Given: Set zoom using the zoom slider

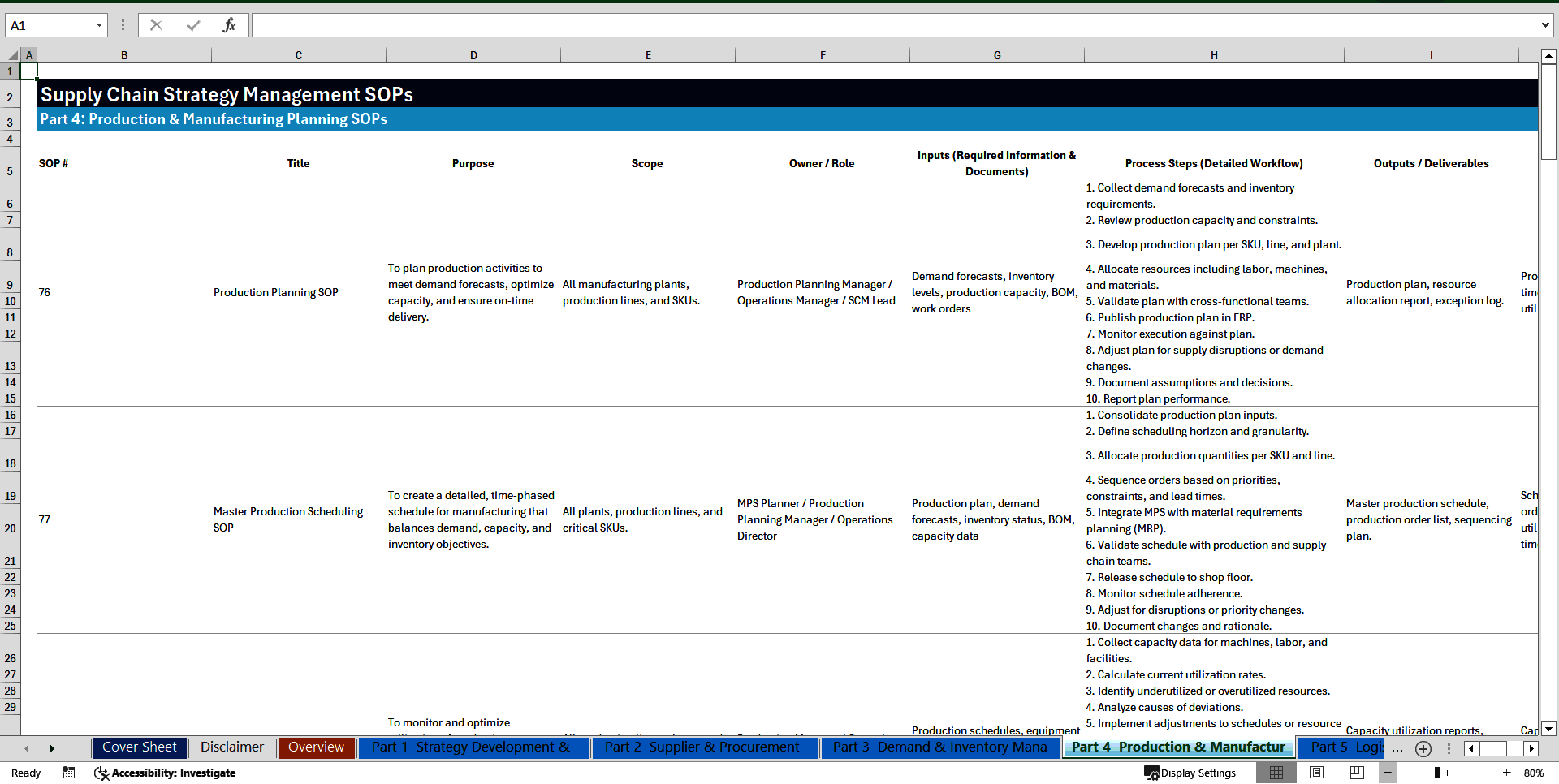Looking at the screenshot, I should tap(1436, 773).
